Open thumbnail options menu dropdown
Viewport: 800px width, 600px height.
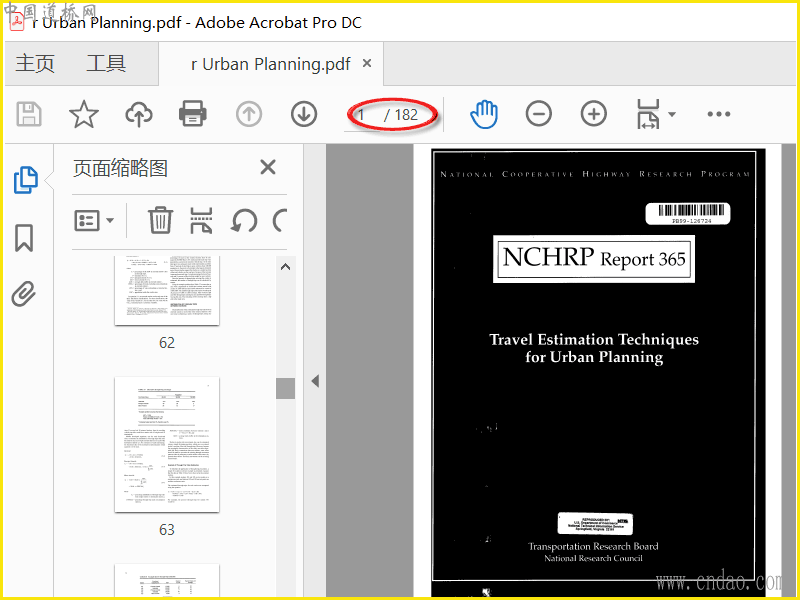(x=94, y=220)
